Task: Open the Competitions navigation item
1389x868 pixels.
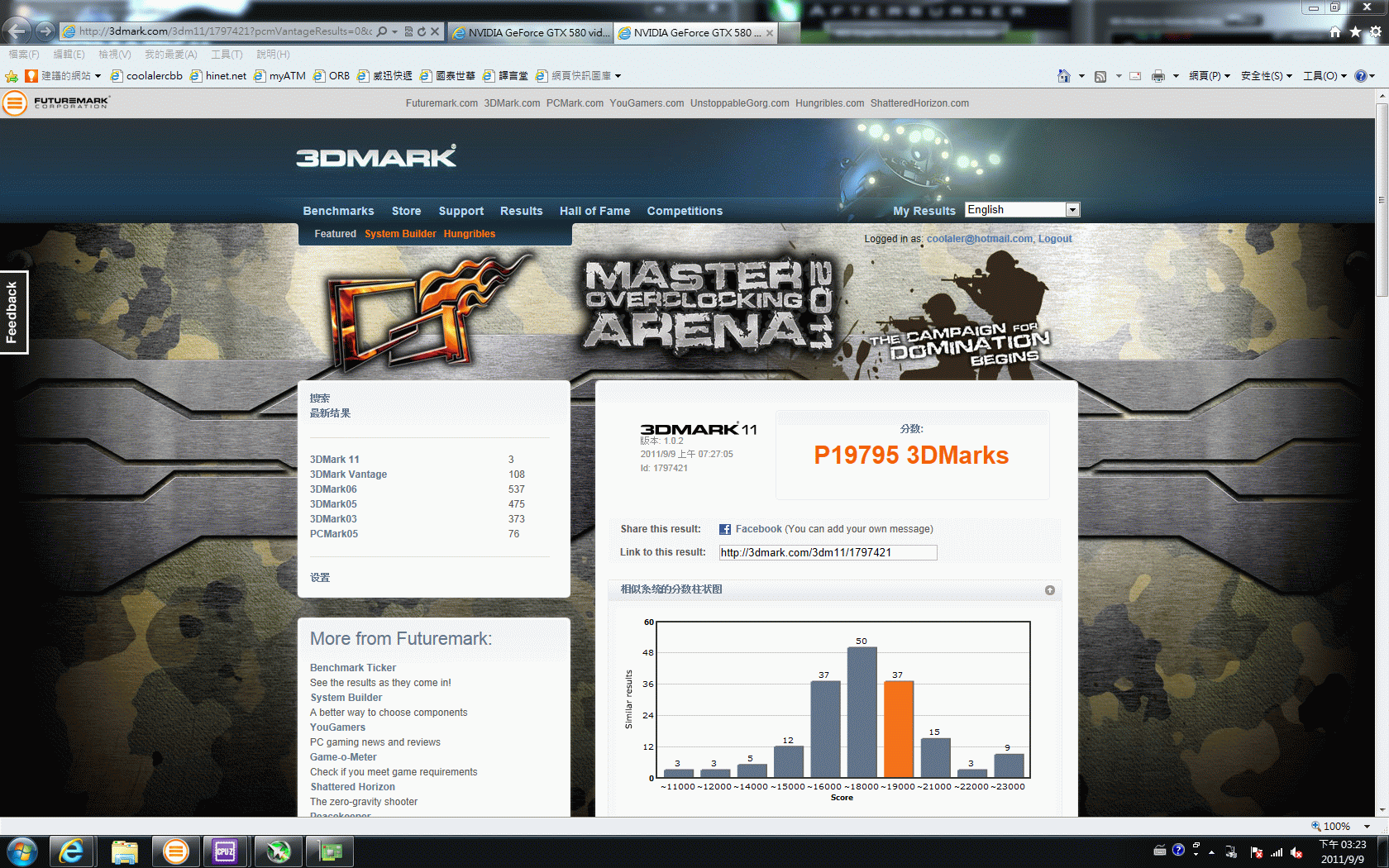Action: click(685, 211)
